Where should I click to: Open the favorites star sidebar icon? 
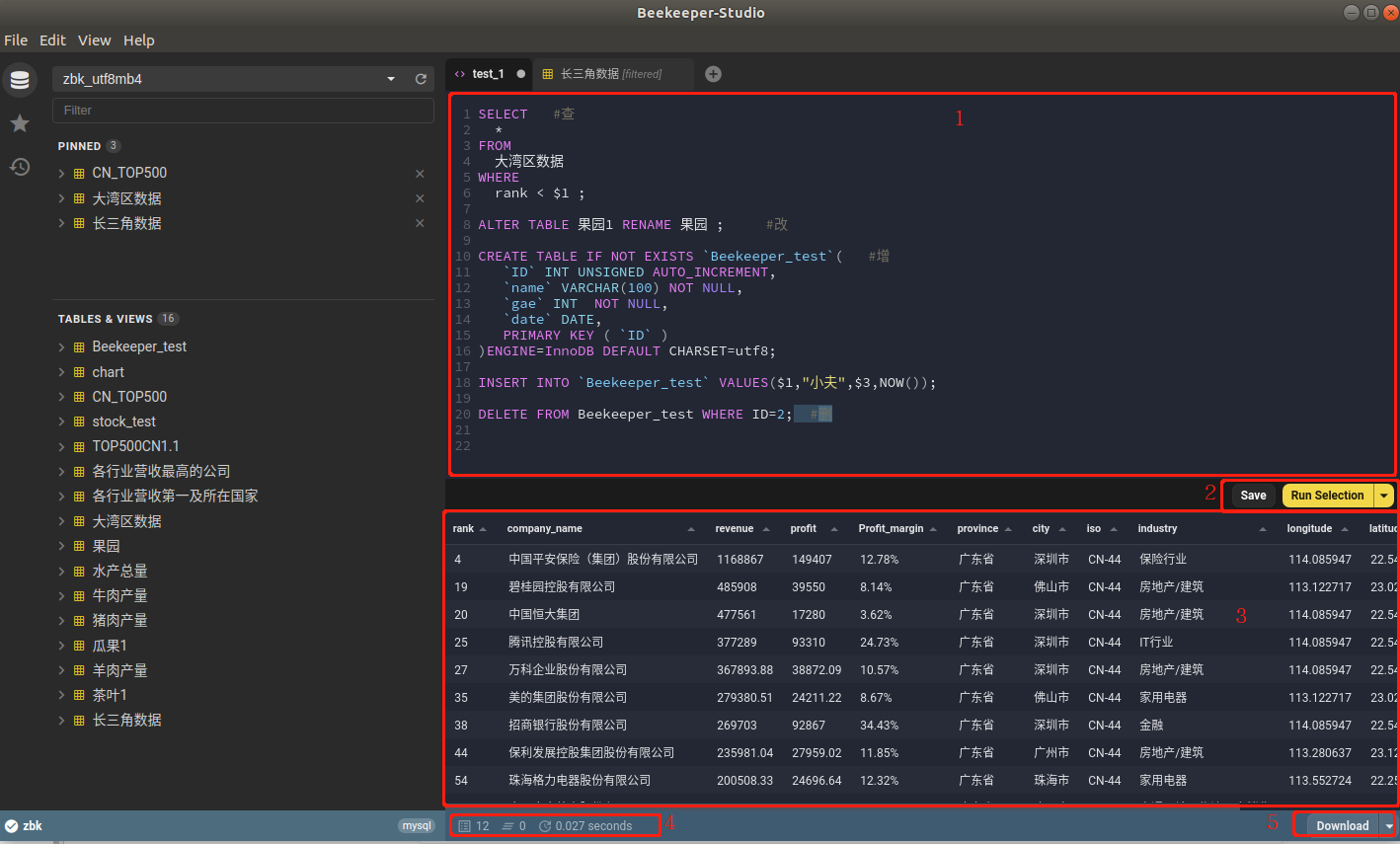(x=20, y=123)
